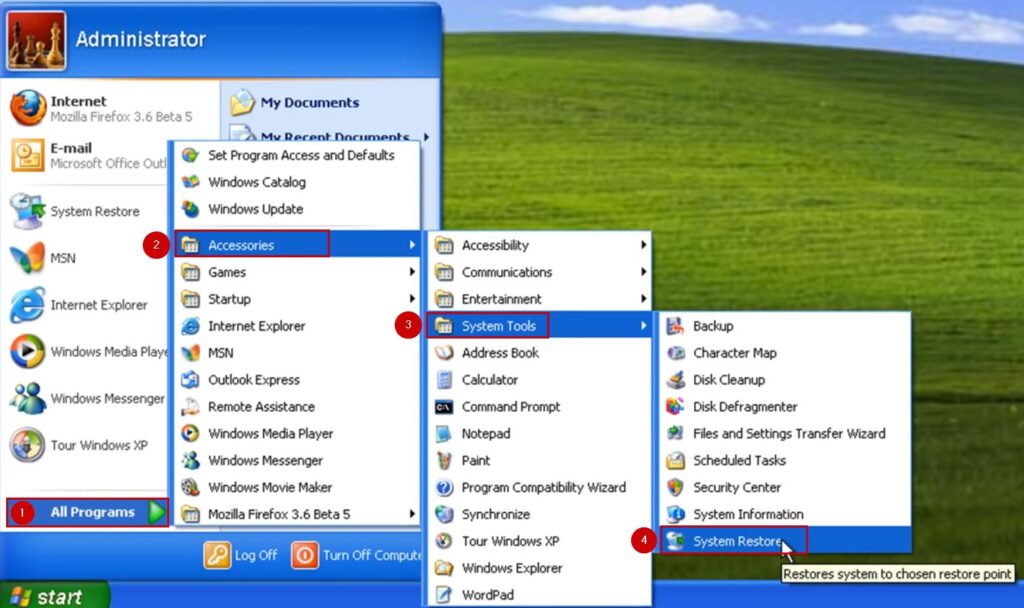The width and height of the screenshot is (1024, 608).
Task: Expand the Accessories folder
Action: point(297,245)
